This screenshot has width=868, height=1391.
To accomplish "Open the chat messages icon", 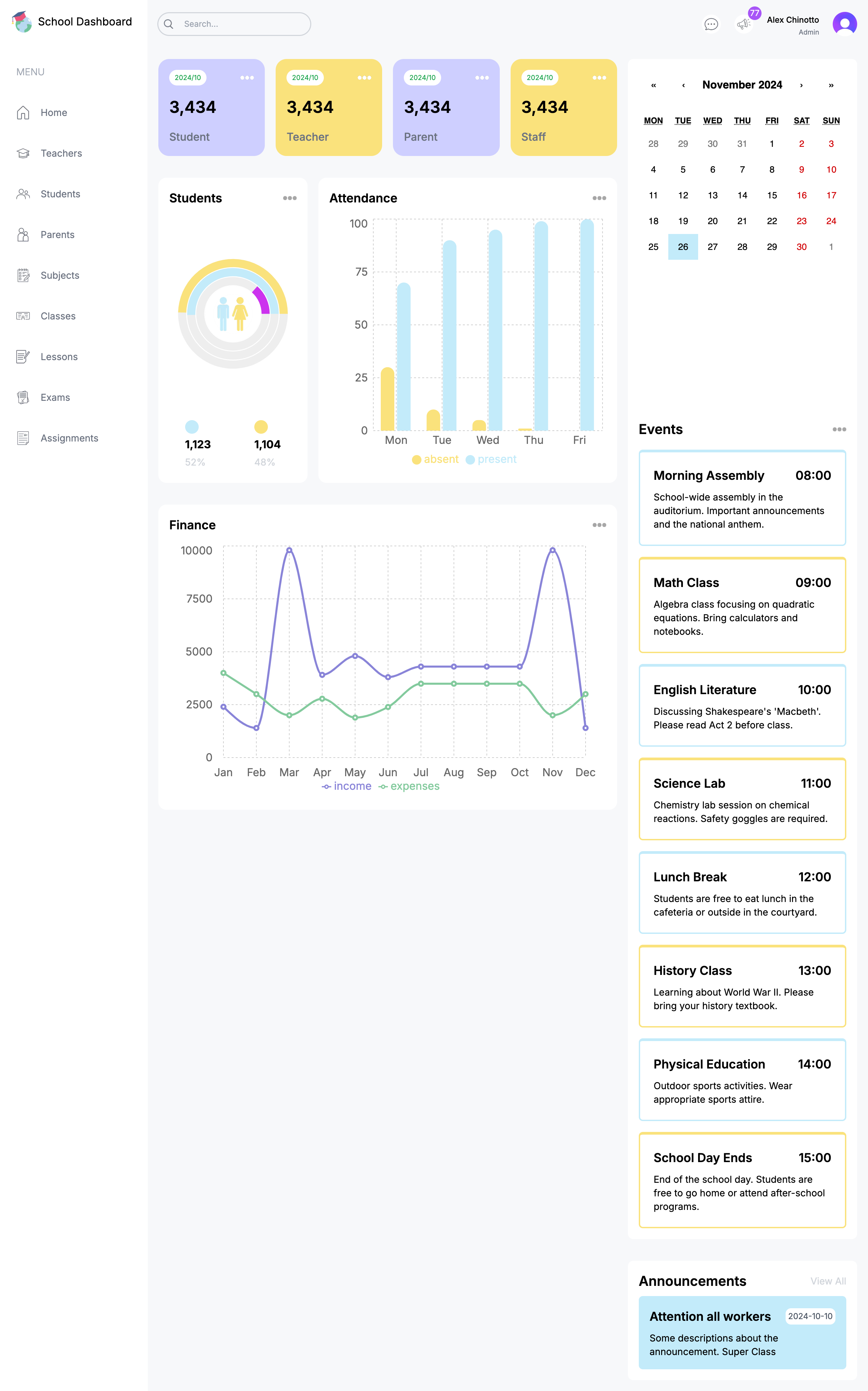I will [711, 24].
